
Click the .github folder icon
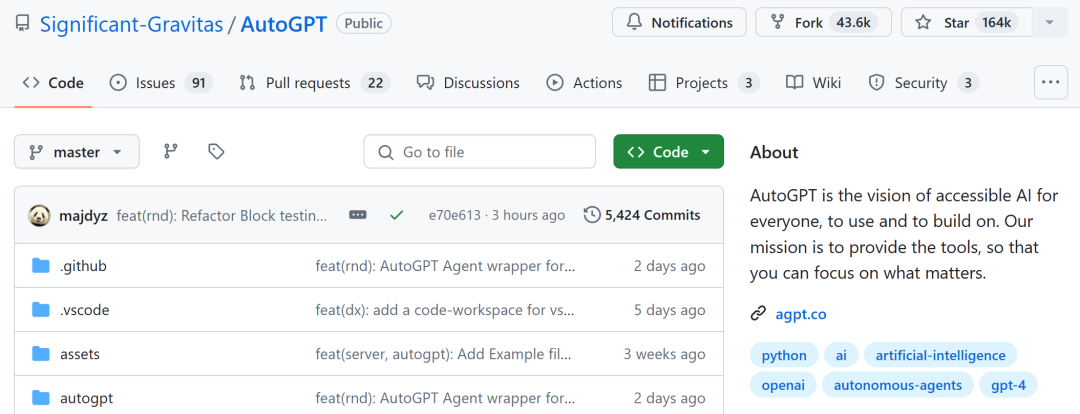[41, 266]
